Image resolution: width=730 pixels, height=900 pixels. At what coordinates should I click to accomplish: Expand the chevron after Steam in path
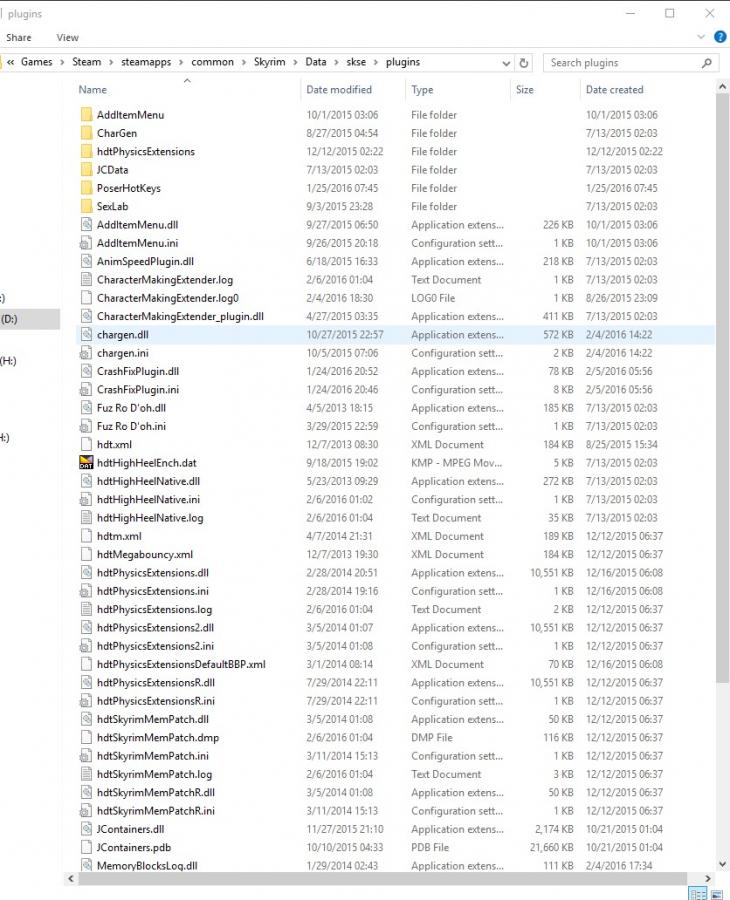point(111,62)
